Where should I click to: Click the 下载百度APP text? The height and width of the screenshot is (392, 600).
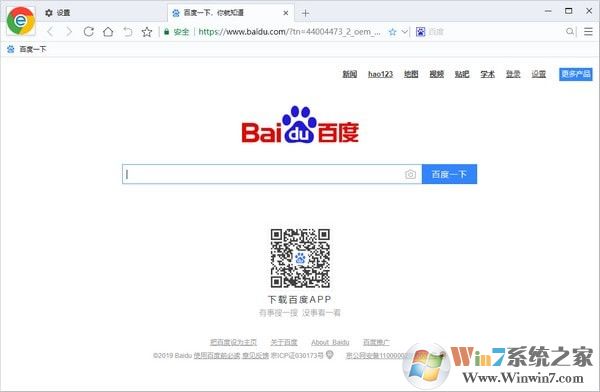click(x=300, y=299)
